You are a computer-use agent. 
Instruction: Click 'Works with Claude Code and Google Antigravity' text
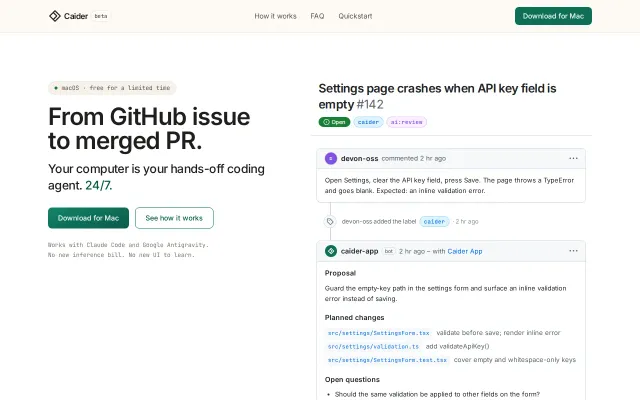pos(128,245)
